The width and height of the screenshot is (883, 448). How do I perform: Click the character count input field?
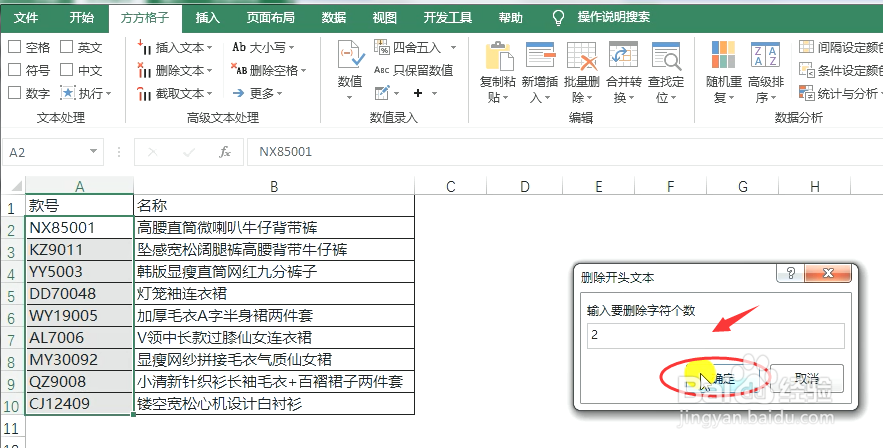tap(715, 336)
